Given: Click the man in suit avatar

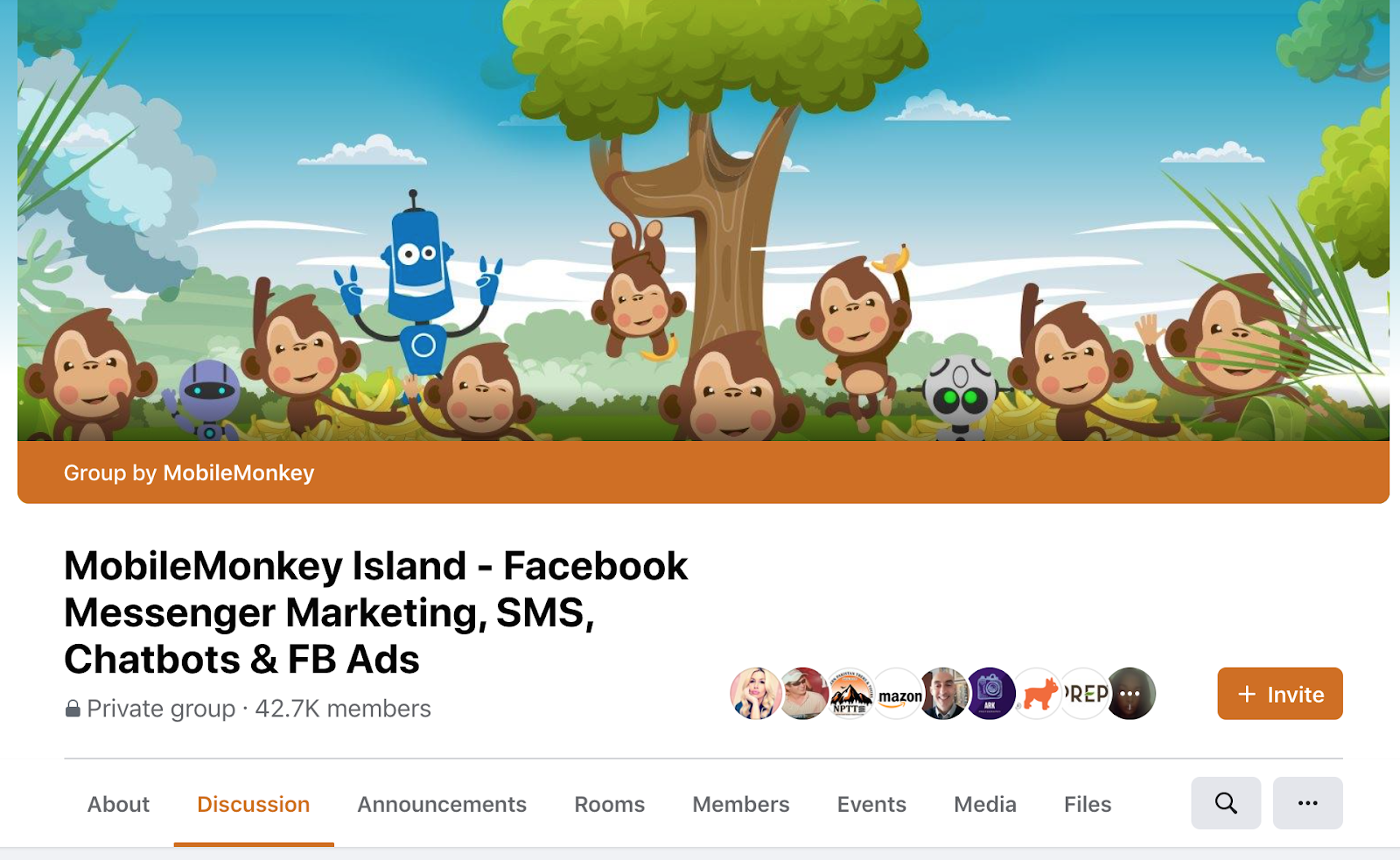Looking at the screenshot, I should click(x=943, y=694).
